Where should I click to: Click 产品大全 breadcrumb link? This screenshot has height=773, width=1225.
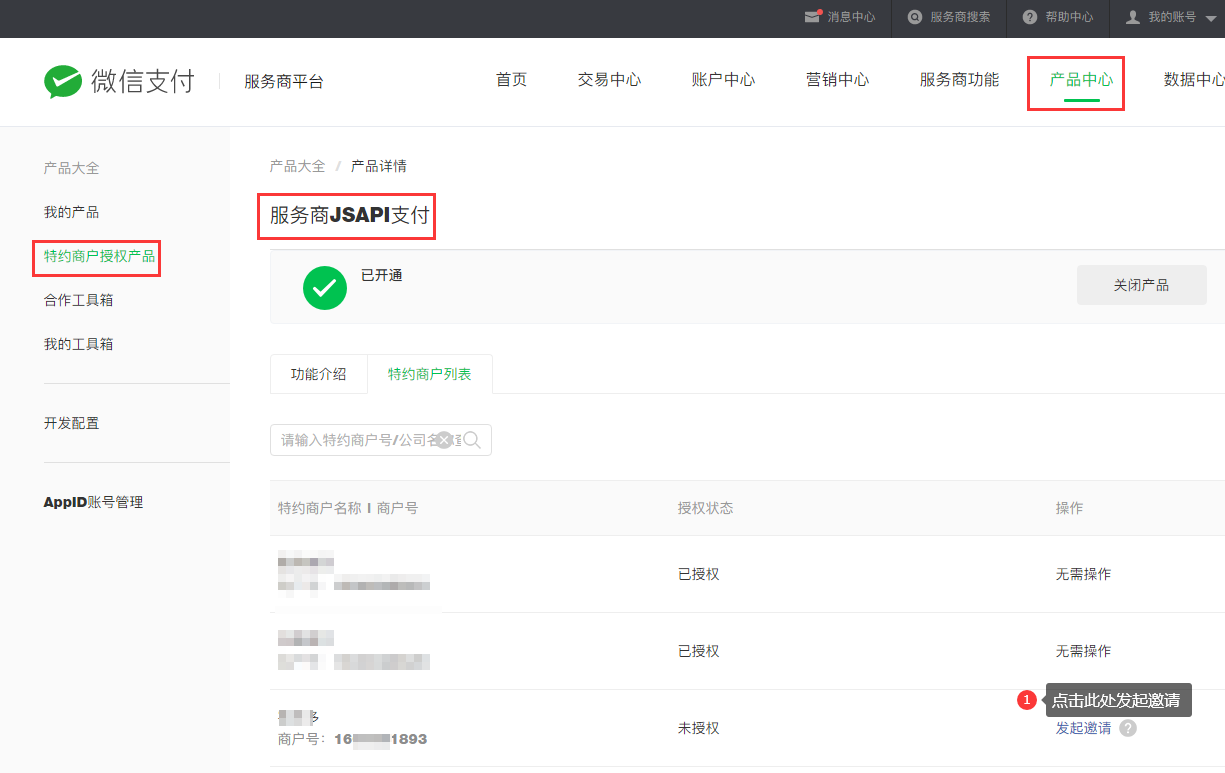(x=297, y=166)
